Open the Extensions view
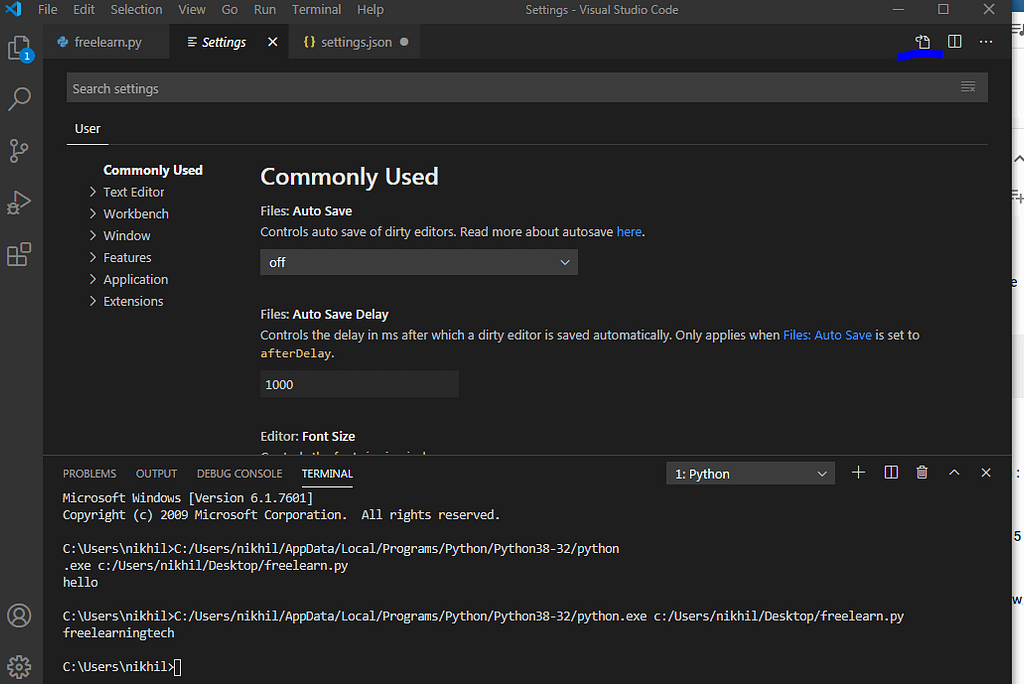The image size is (1024, 684). point(19,254)
